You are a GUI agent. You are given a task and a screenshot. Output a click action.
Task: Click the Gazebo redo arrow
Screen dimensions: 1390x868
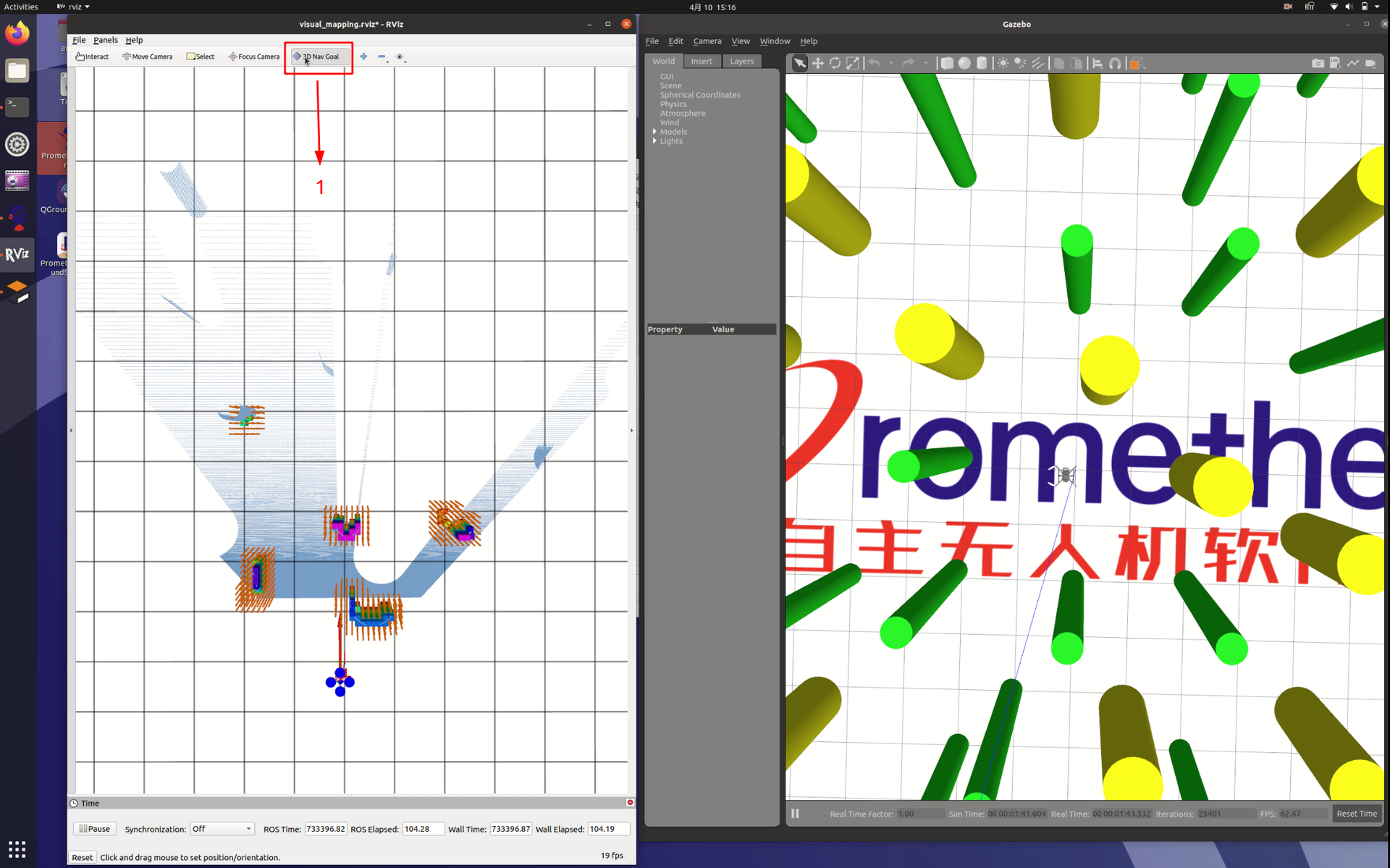coord(909,64)
